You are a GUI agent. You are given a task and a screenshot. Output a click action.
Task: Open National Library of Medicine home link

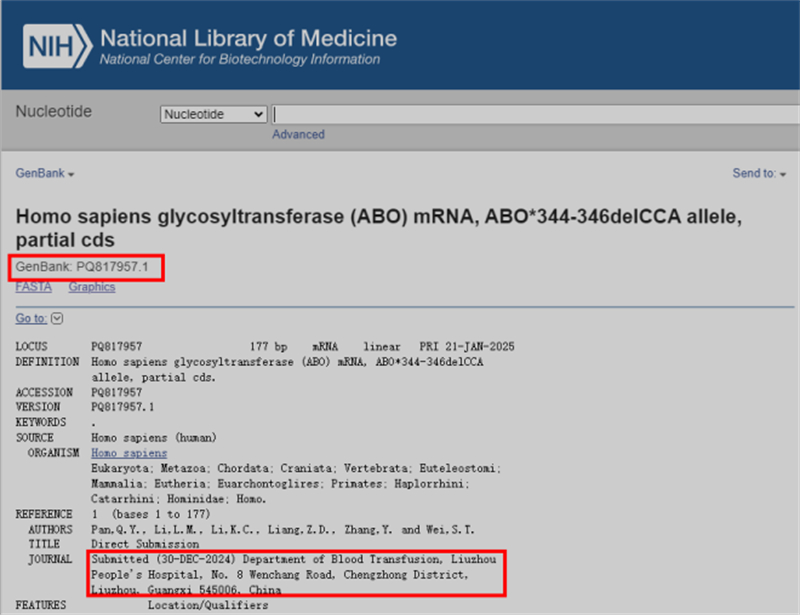click(x=247, y=38)
